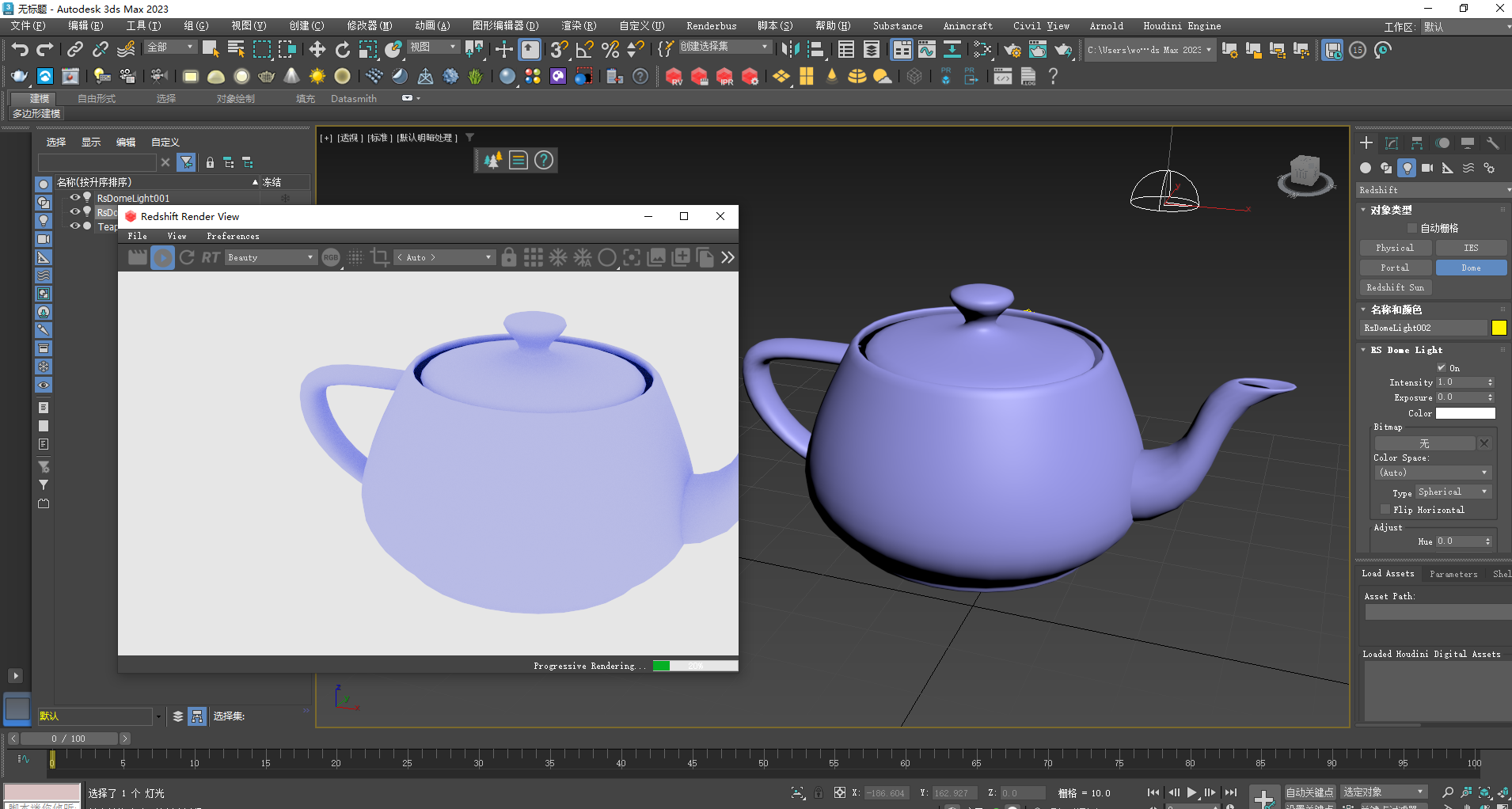Open the Beauty AOV dropdown
This screenshot has width=1512, height=809.
click(271, 257)
